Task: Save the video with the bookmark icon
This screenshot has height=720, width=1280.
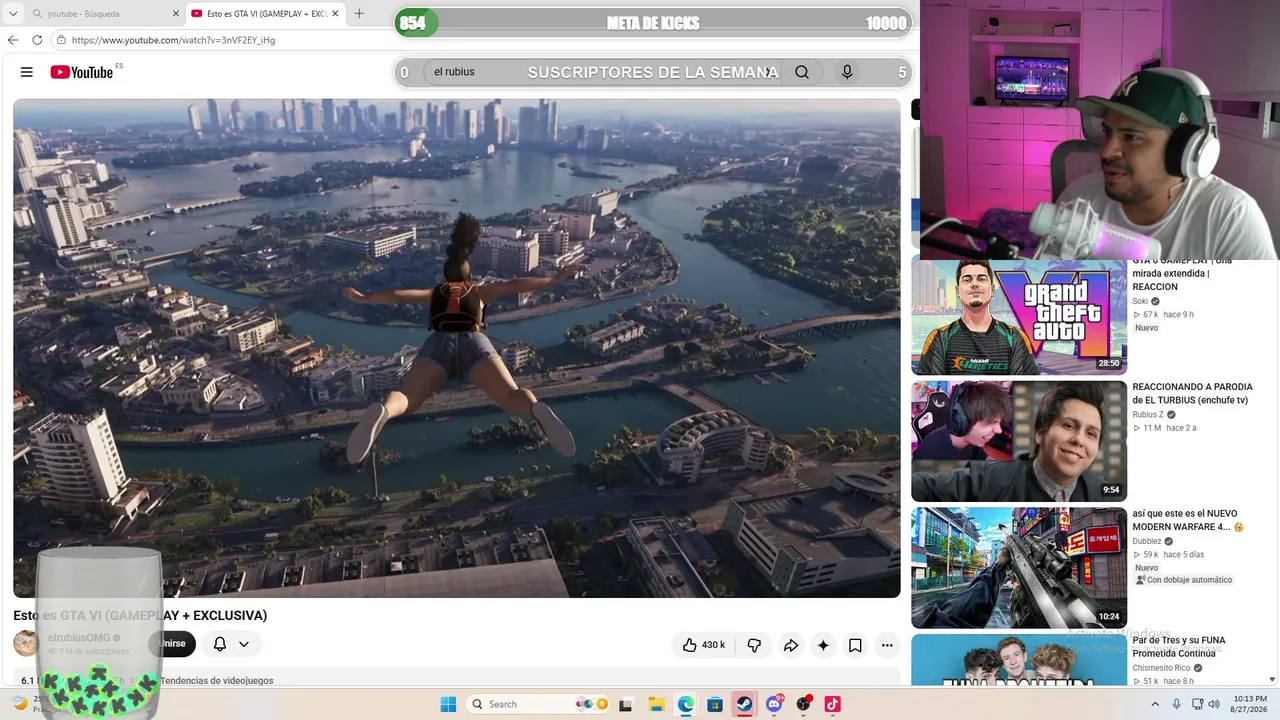Action: (855, 645)
